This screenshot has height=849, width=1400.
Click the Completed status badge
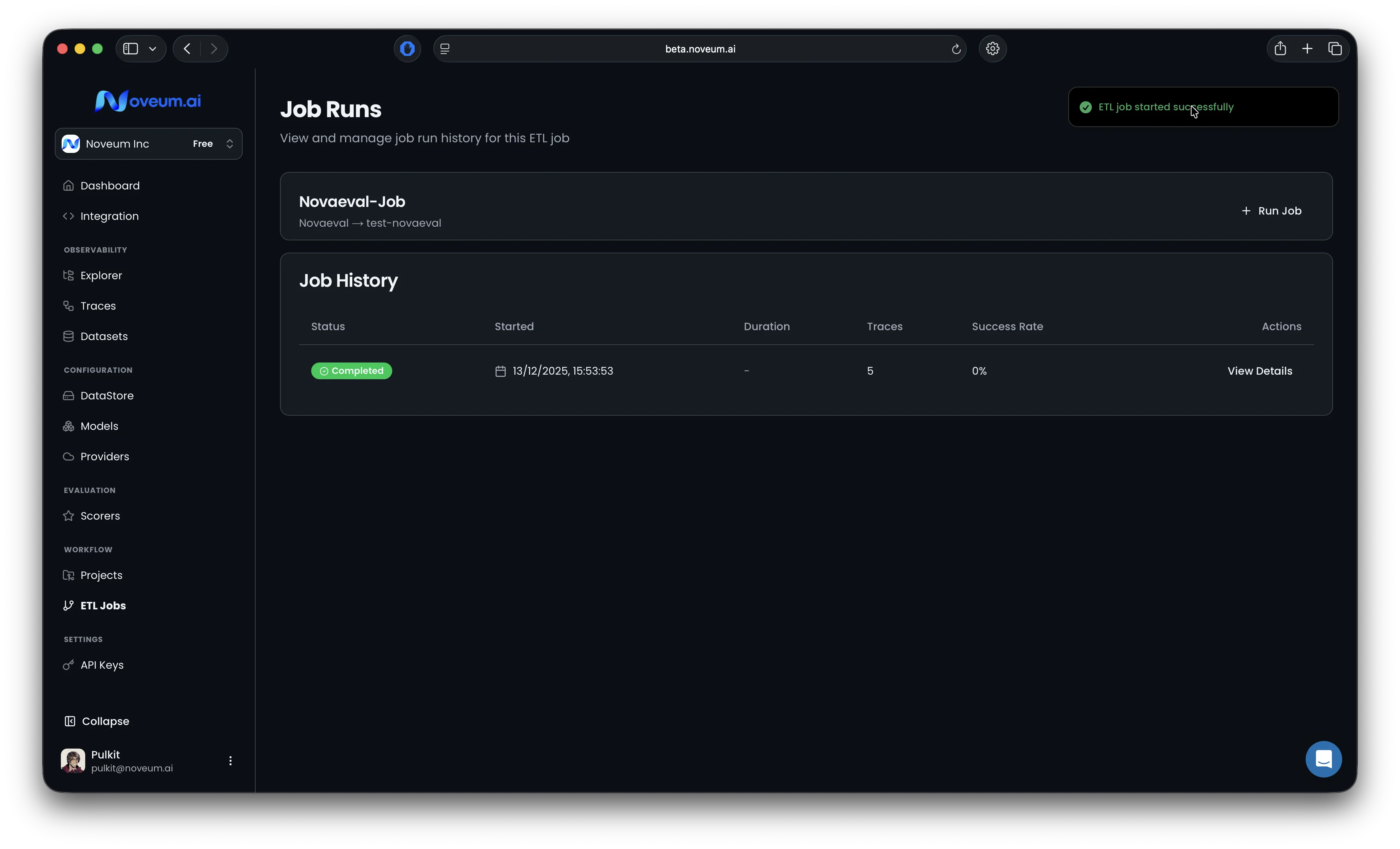point(351,371)
